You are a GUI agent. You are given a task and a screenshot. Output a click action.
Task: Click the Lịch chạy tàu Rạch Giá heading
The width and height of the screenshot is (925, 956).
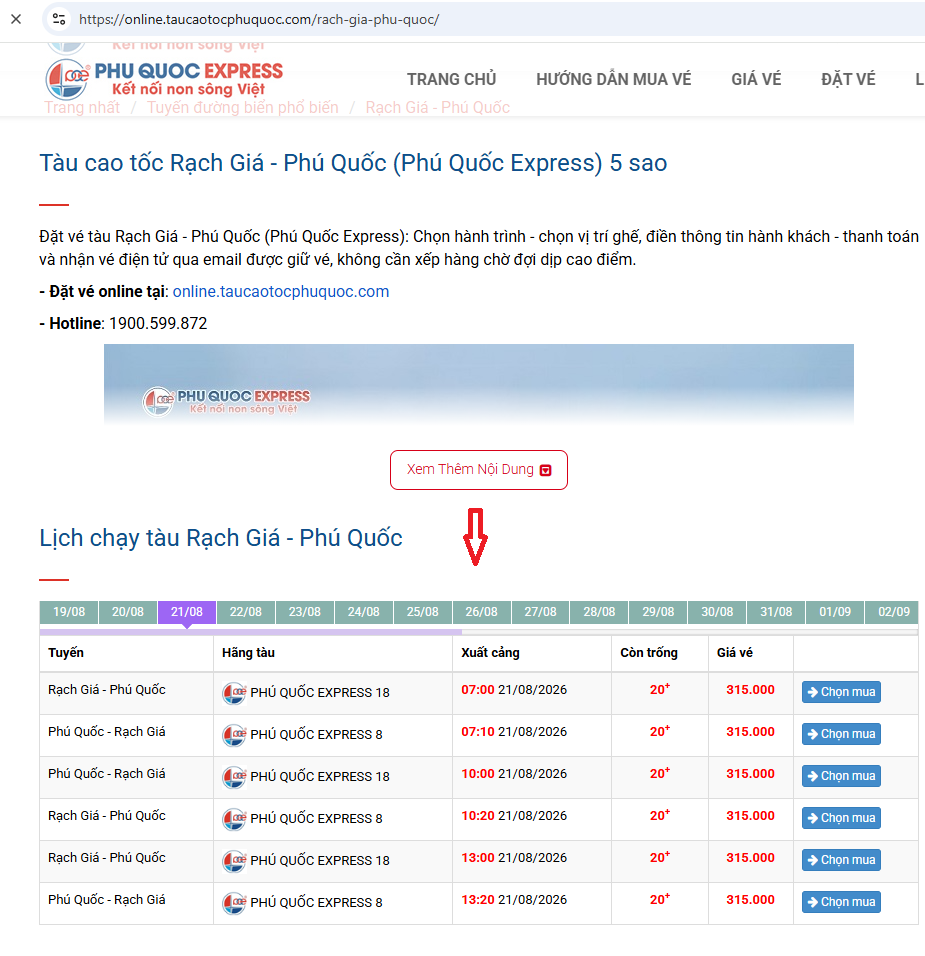221,538
